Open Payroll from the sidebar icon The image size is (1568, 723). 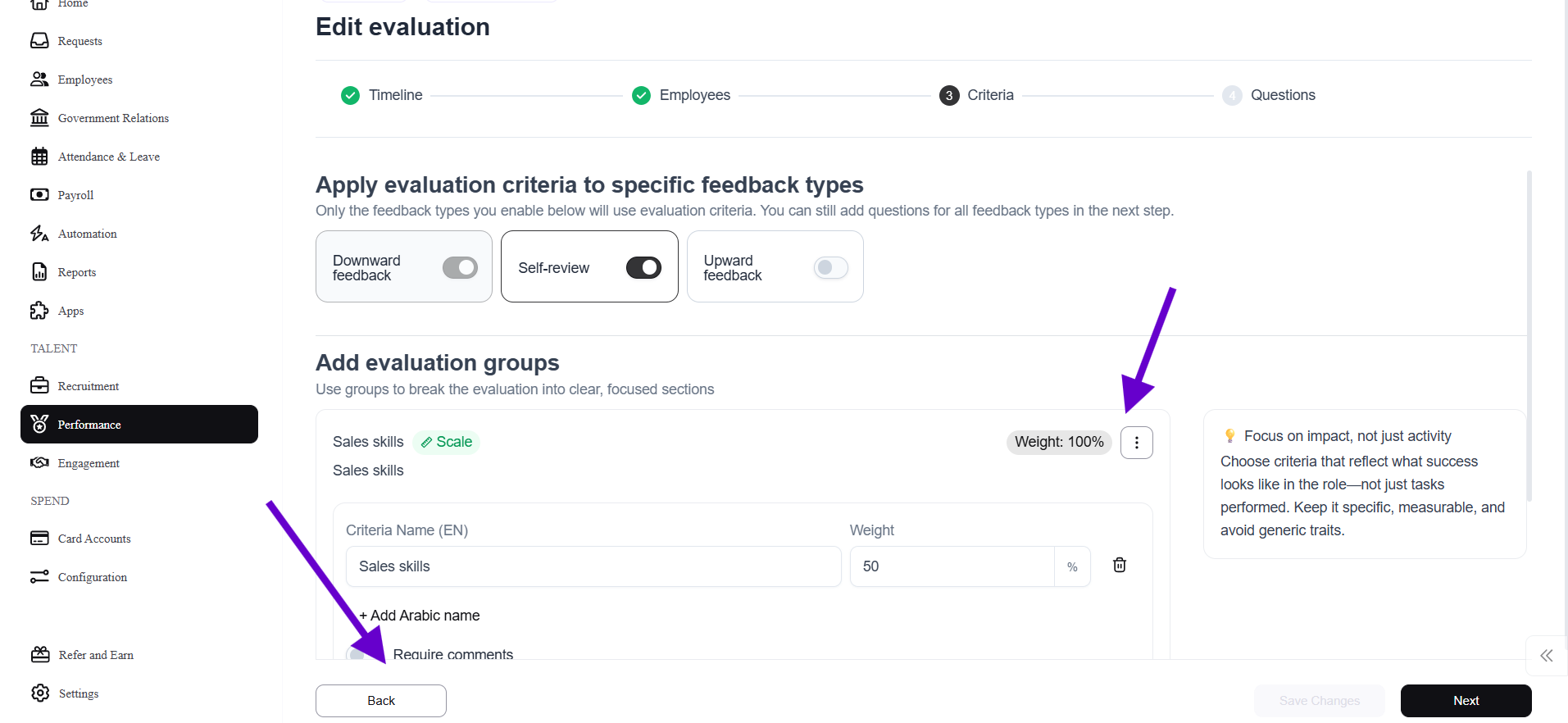[39, 195]
